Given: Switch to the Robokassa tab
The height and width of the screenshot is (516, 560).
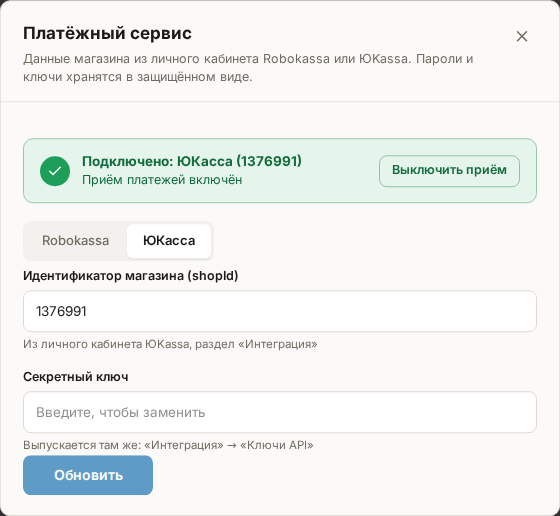Looking at the screenshot, I should click(x=75, y=241).
